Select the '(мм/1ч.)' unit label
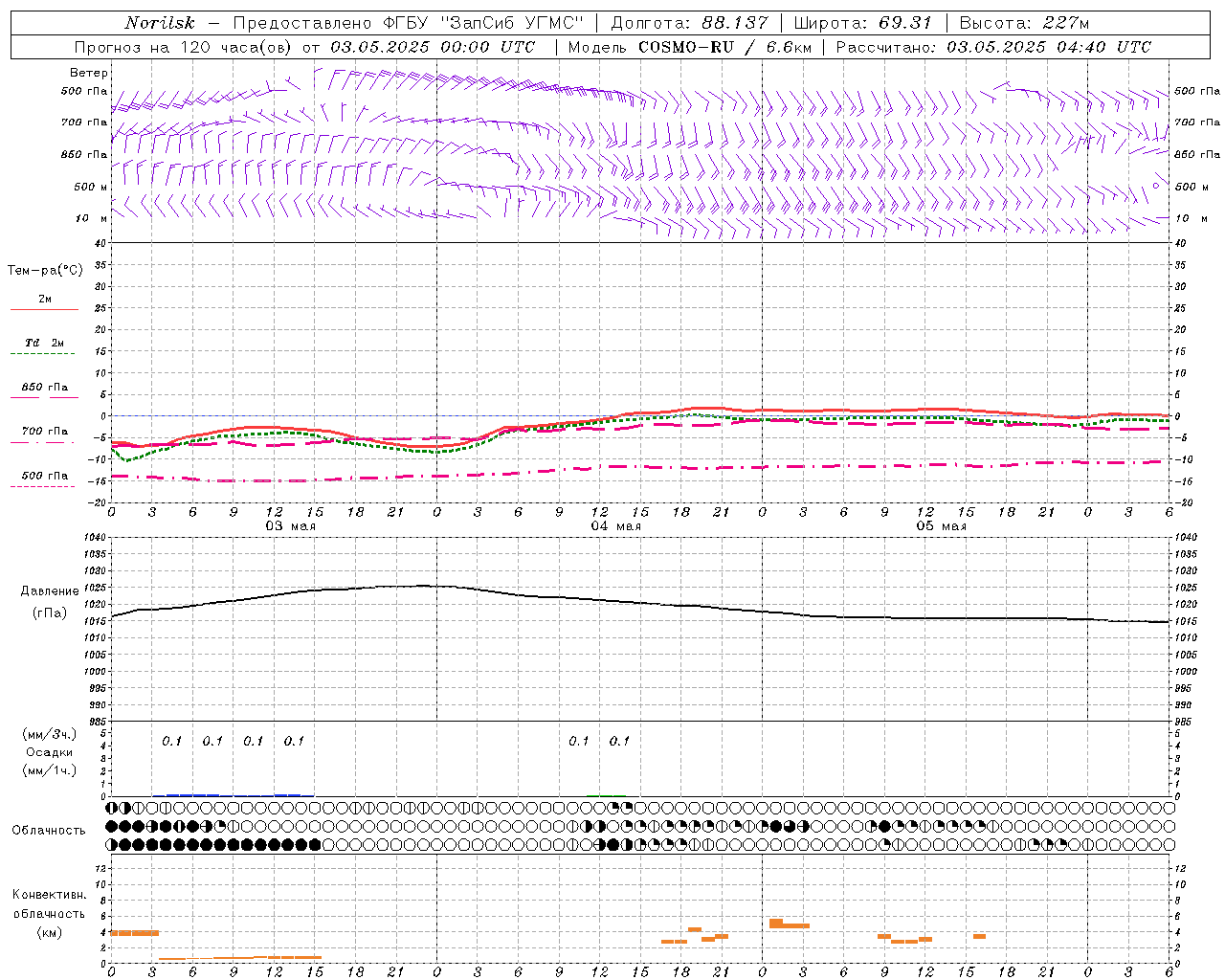Screen dimensions: 1225x980 pyautogui.click(x=50, y=770)
